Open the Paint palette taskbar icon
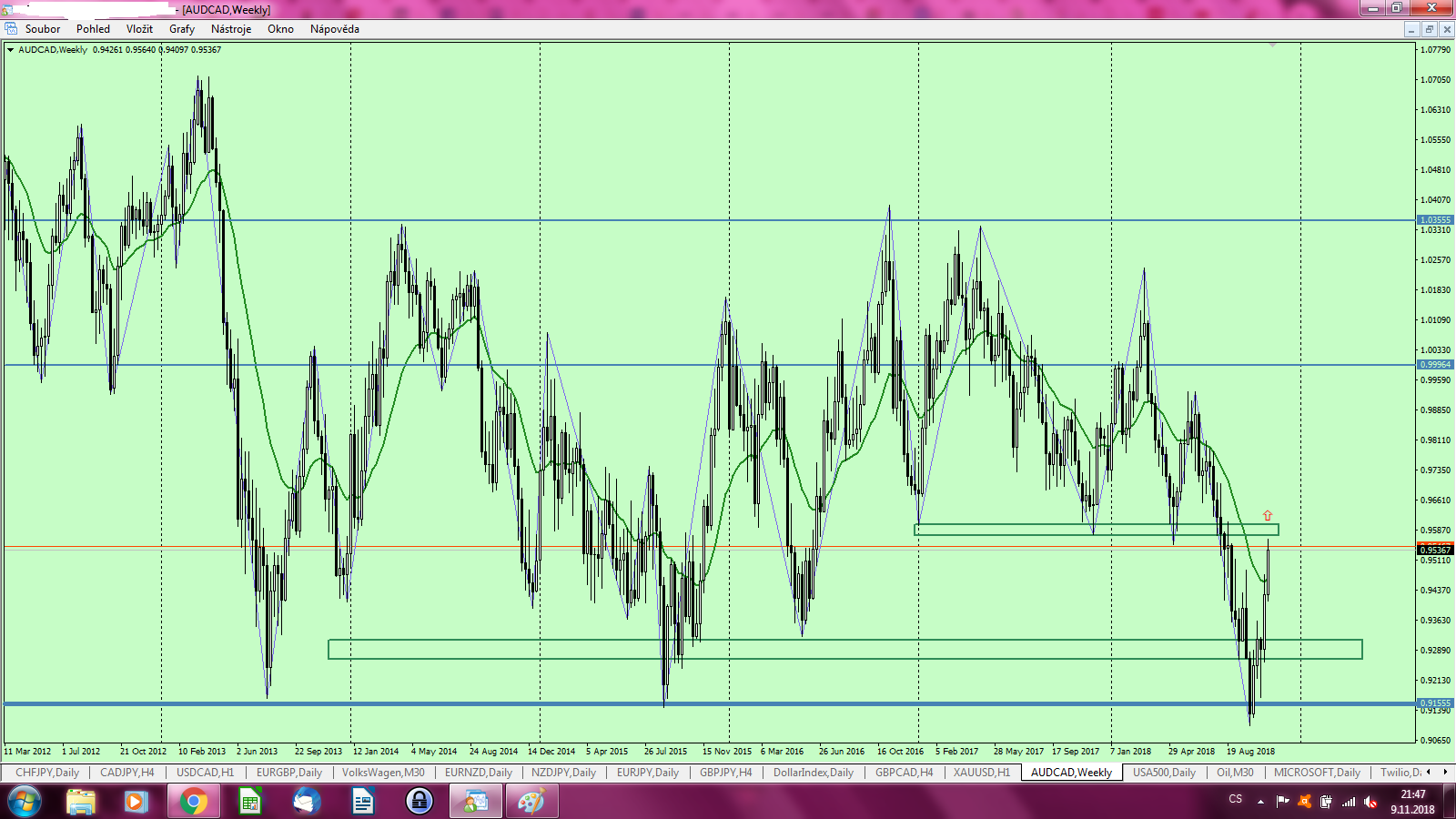 coord(531,802)
